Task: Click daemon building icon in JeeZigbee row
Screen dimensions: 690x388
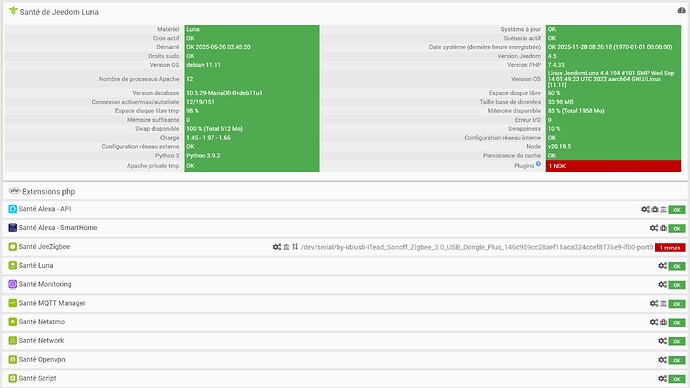Action: pyautogui.click(x=286, y=247)
